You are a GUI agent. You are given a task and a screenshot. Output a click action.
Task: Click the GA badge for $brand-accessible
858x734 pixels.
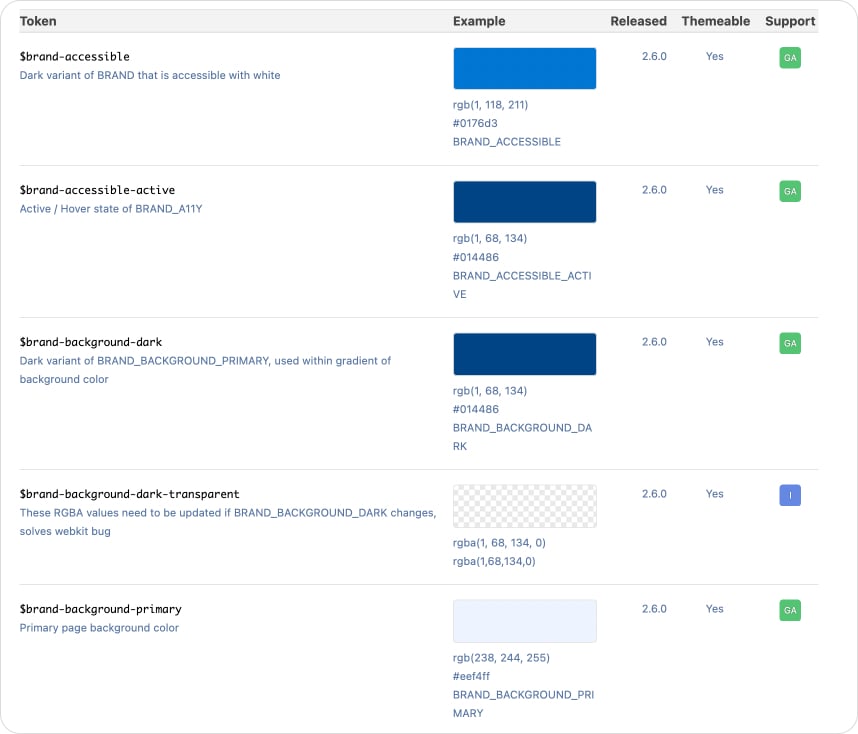tap(790, 58)
